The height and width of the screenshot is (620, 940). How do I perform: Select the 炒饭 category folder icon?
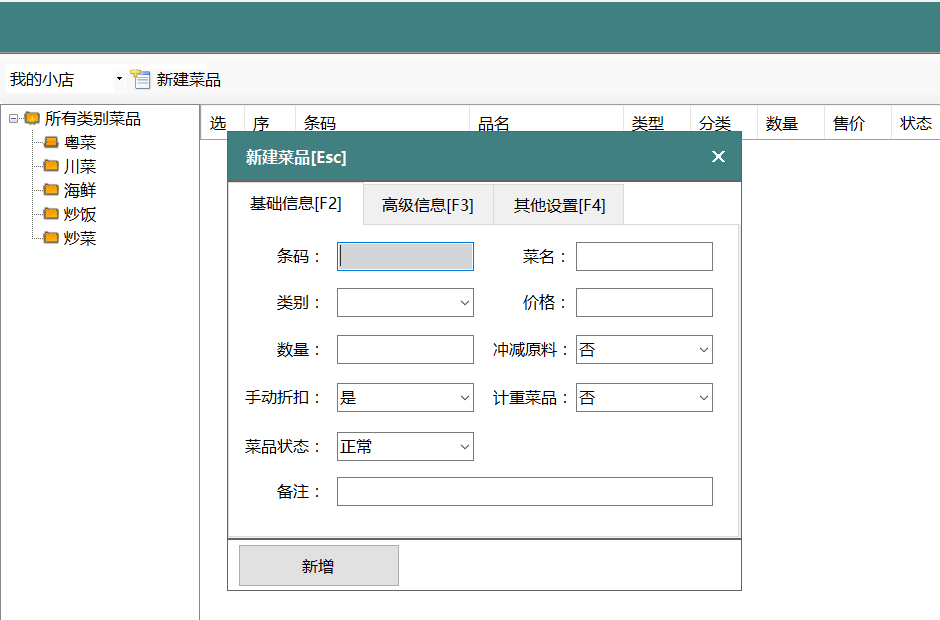(x=51, y=214)
